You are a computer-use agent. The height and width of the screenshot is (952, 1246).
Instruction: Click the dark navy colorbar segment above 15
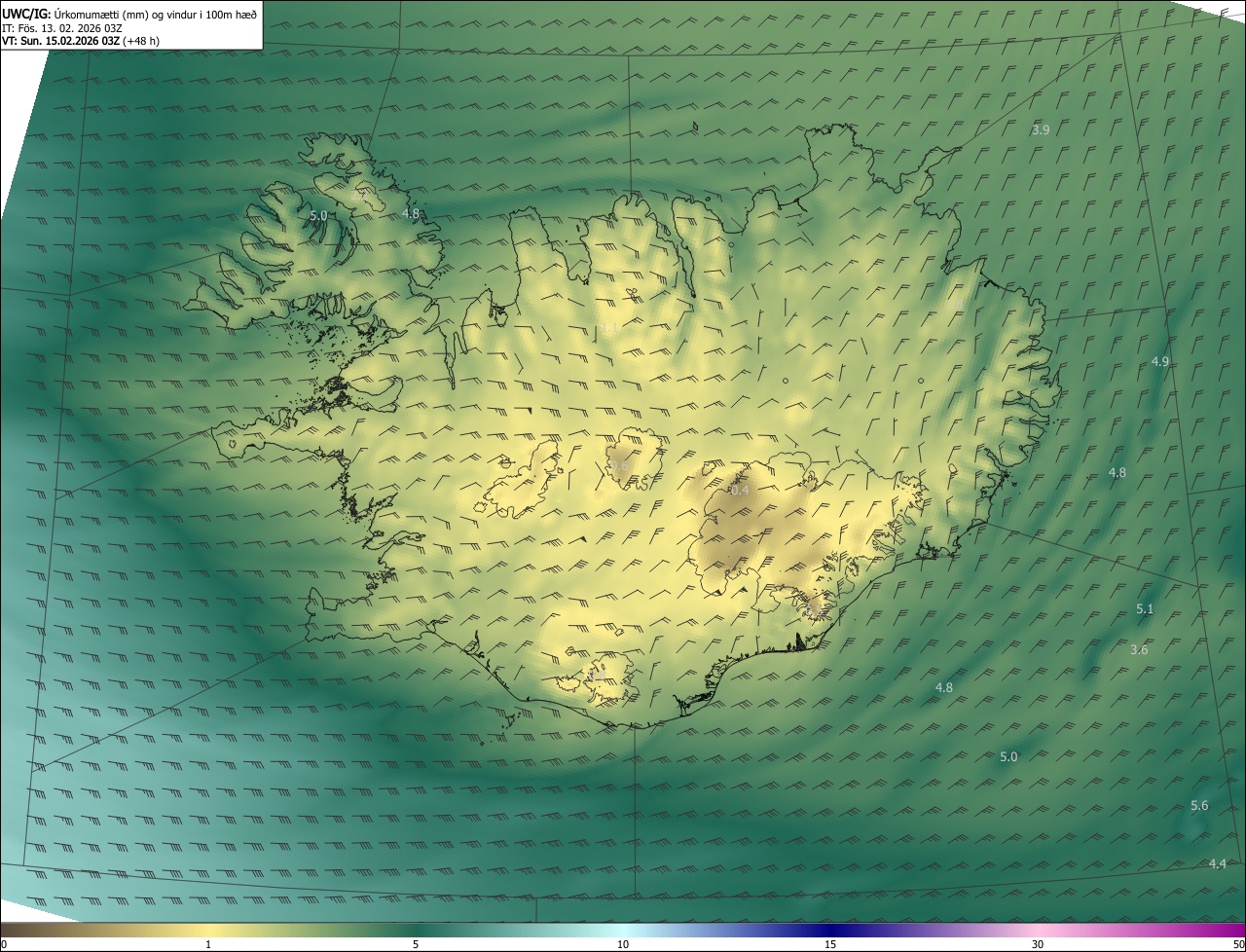(830, 930)
